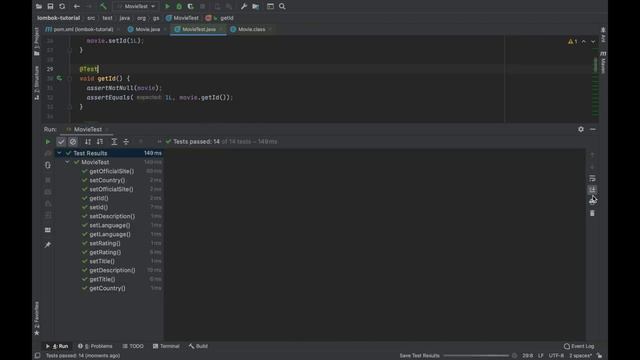Open the Ant tool window on right

point(603,35)
